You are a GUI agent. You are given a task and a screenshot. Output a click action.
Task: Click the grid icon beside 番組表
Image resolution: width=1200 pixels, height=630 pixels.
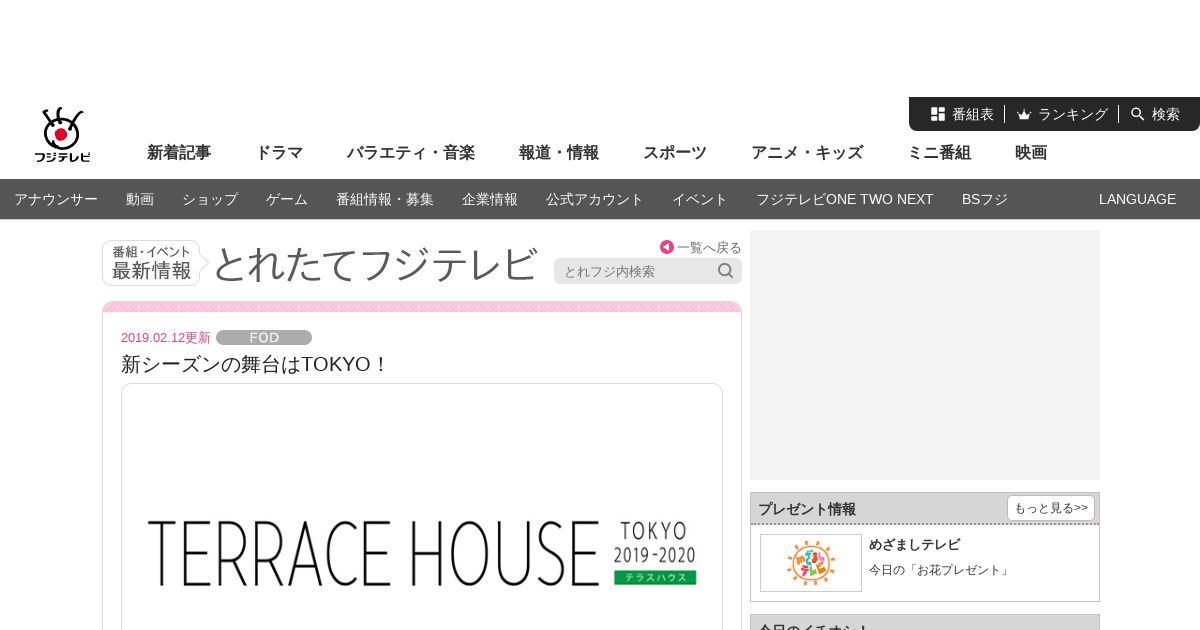938,114
